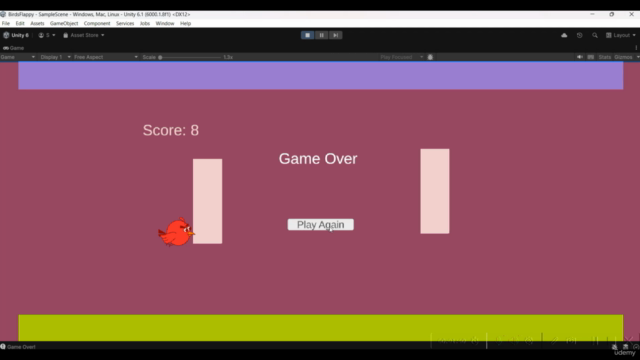This screenshot has width=640, height=360.
Task: Pause the running game
Action: pos(322,35)
